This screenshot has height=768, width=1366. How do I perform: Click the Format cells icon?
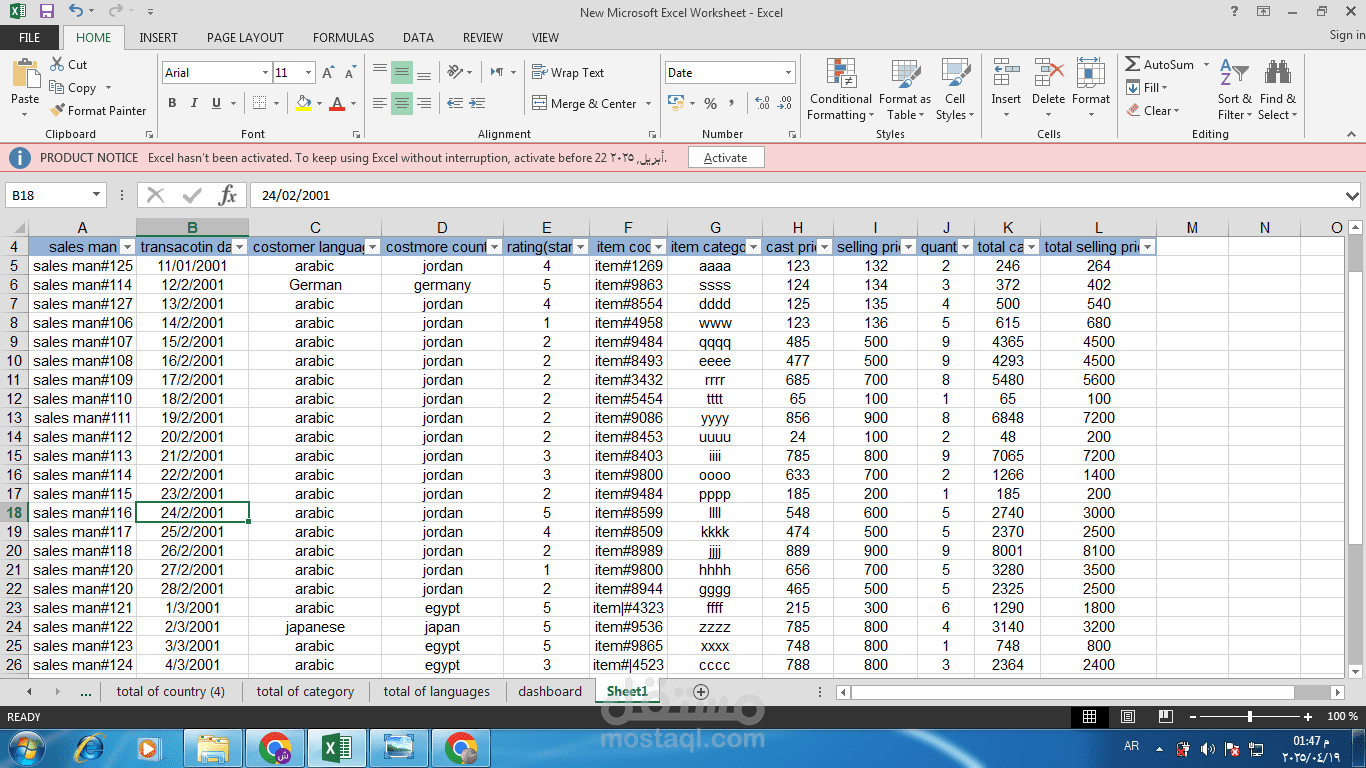pos(1091,74)
